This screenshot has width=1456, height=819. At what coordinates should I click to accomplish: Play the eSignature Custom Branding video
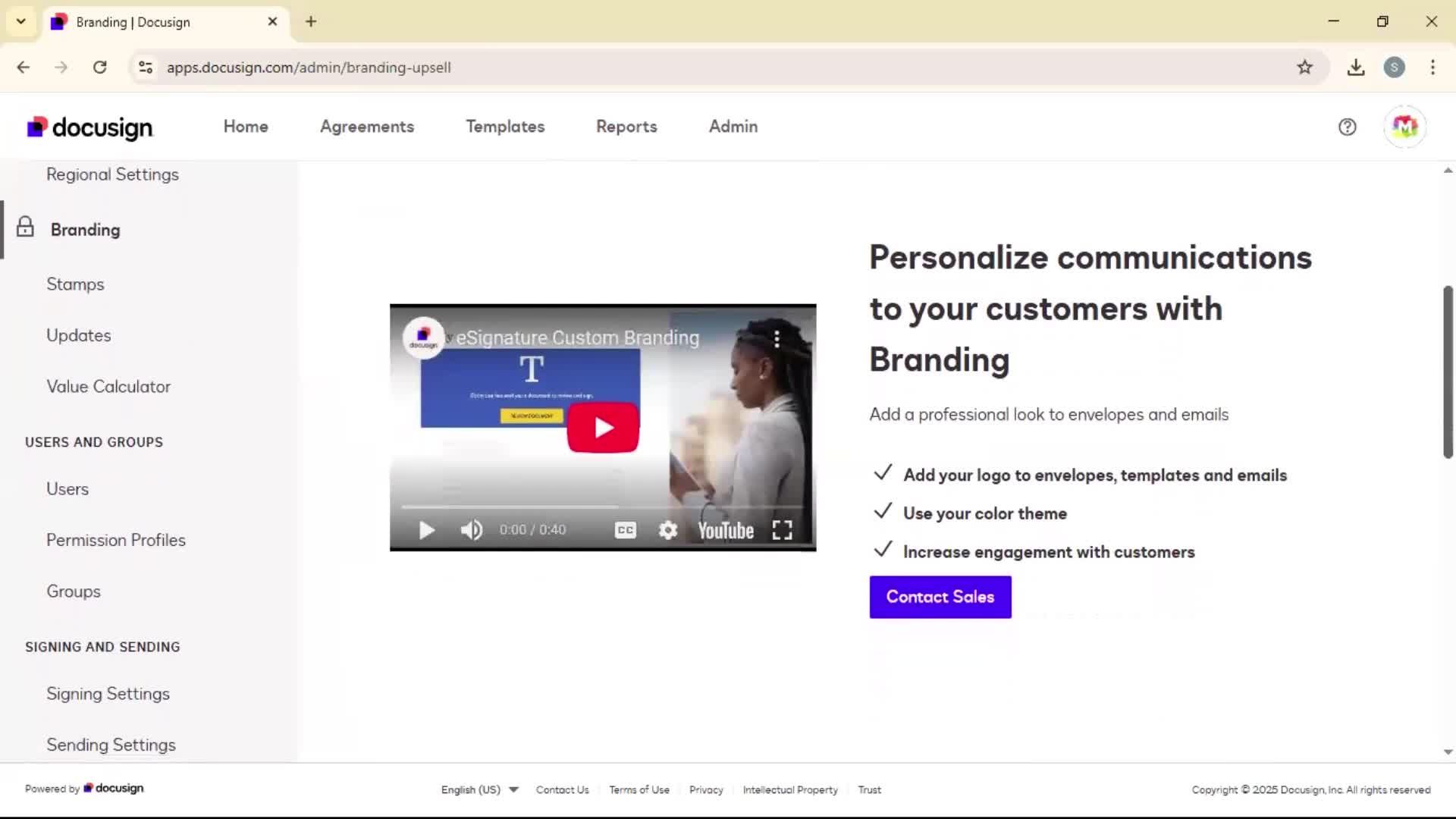pyautogui.click(x=603, y=428)
